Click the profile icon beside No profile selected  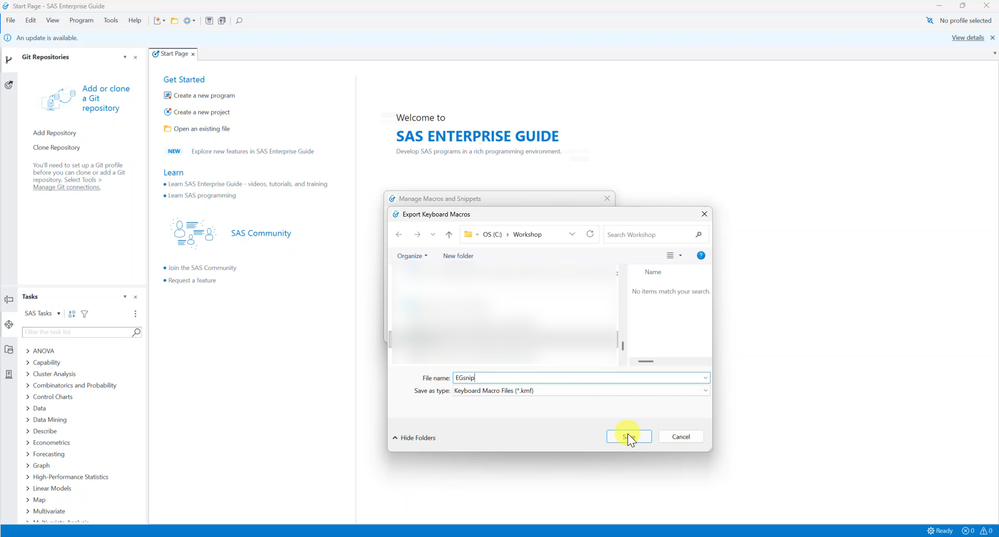pyautogui.click(x=930, y=20)
